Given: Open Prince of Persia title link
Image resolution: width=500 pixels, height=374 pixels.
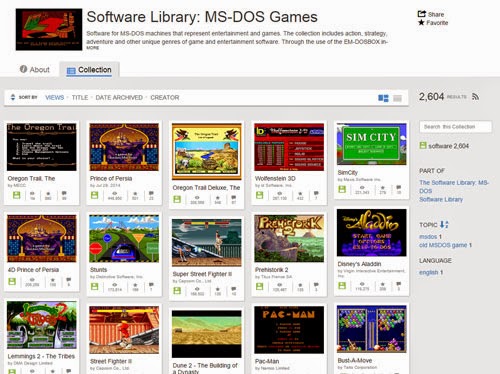Looking at the screenshot, I should [x=111, y=178].
